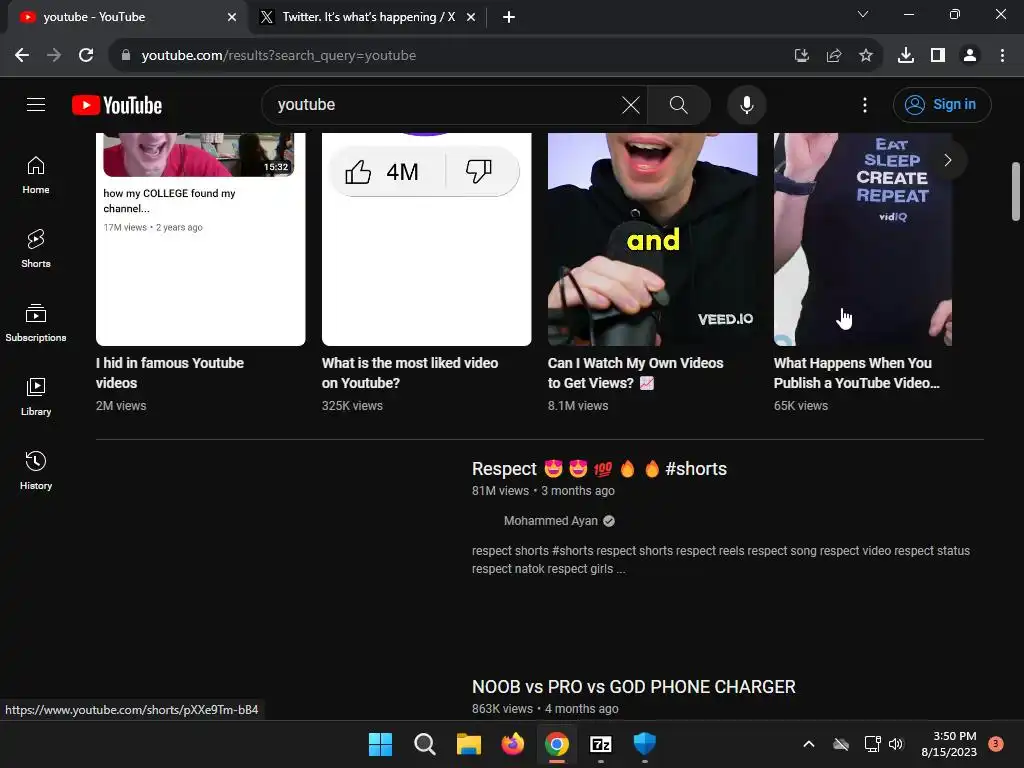The image size is (1024, 768).
Task: Toggle the Chrome side panel
Action: (938, 56)
